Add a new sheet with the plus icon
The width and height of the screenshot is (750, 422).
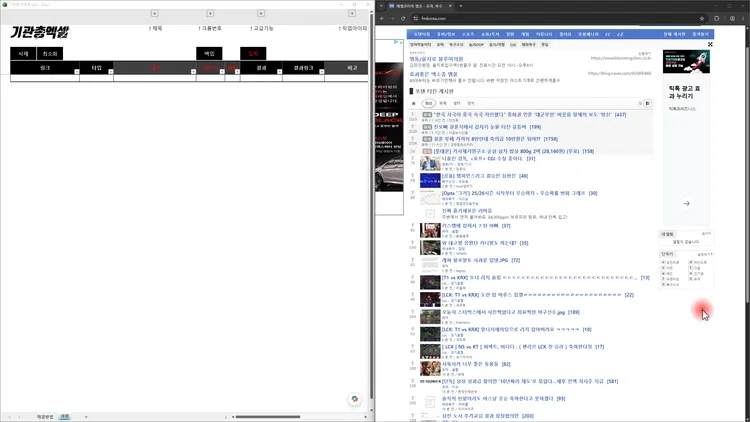pyautogui.click(x=86, y=417)
